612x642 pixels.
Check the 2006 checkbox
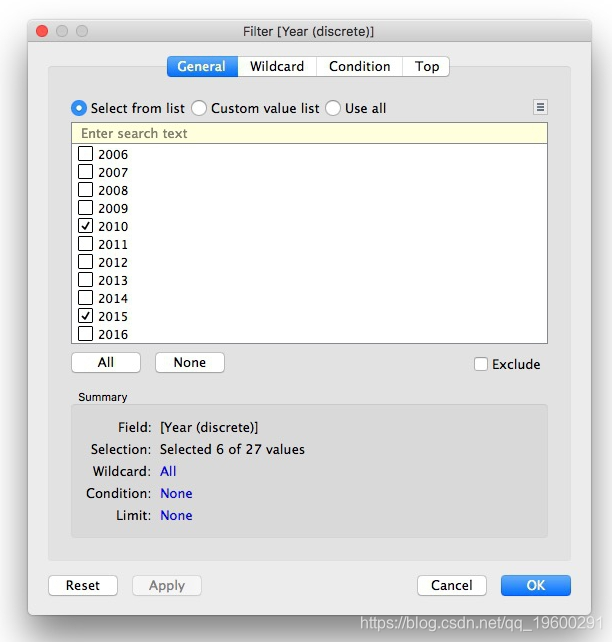(85, 154)
